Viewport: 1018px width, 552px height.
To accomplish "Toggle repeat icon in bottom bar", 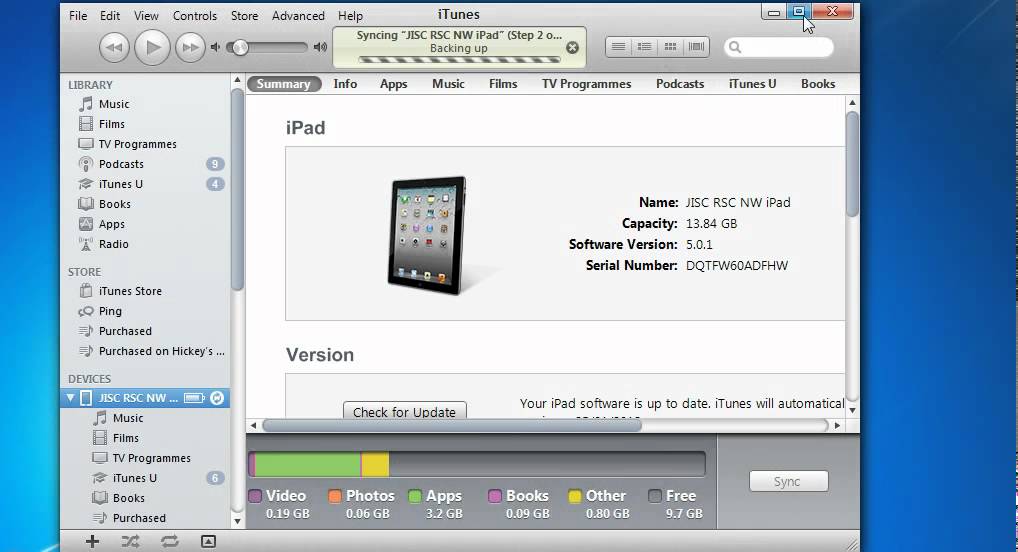I will pyautogui.click(x=169, y=541).
